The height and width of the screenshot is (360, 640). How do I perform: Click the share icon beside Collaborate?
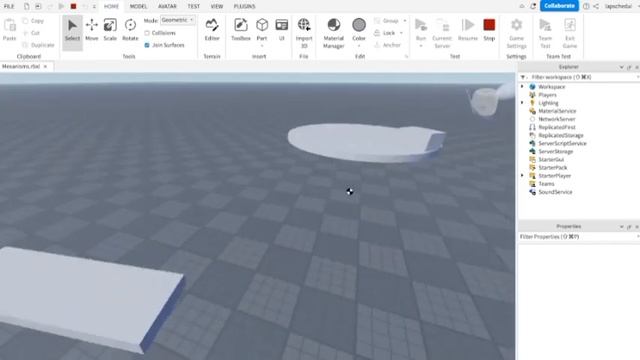coord(596,6)
